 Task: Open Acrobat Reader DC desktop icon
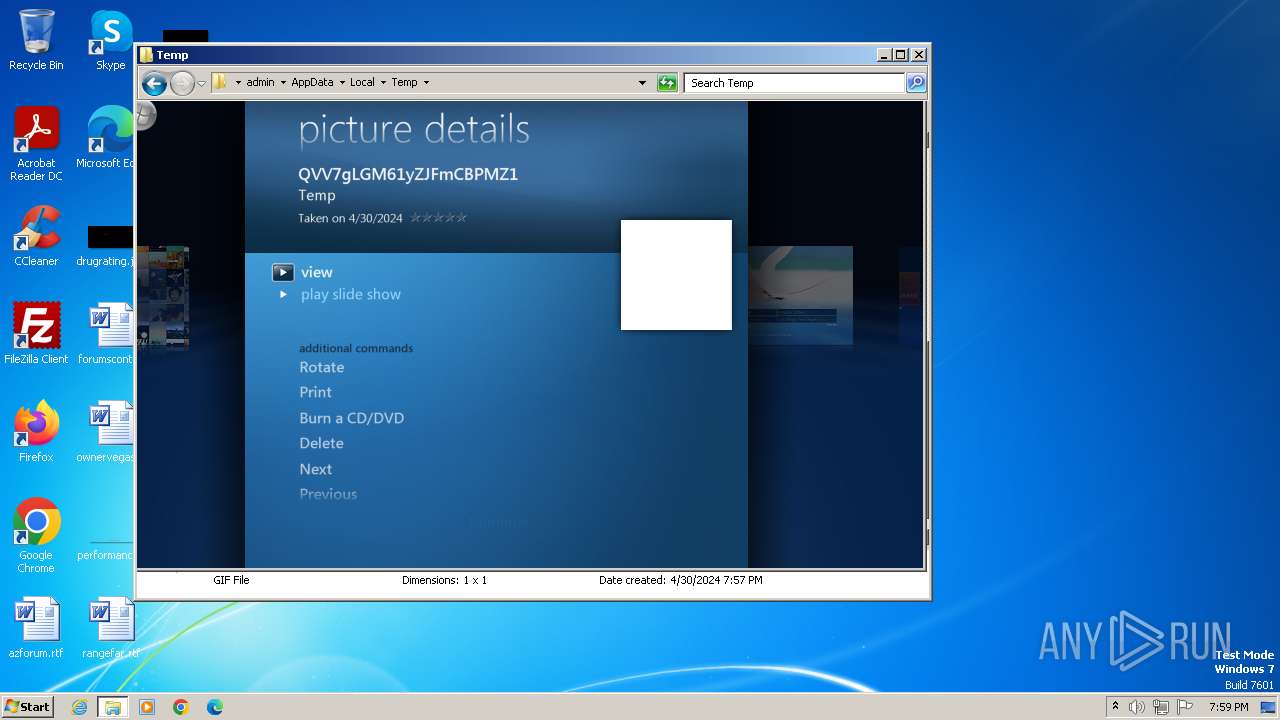36,144
